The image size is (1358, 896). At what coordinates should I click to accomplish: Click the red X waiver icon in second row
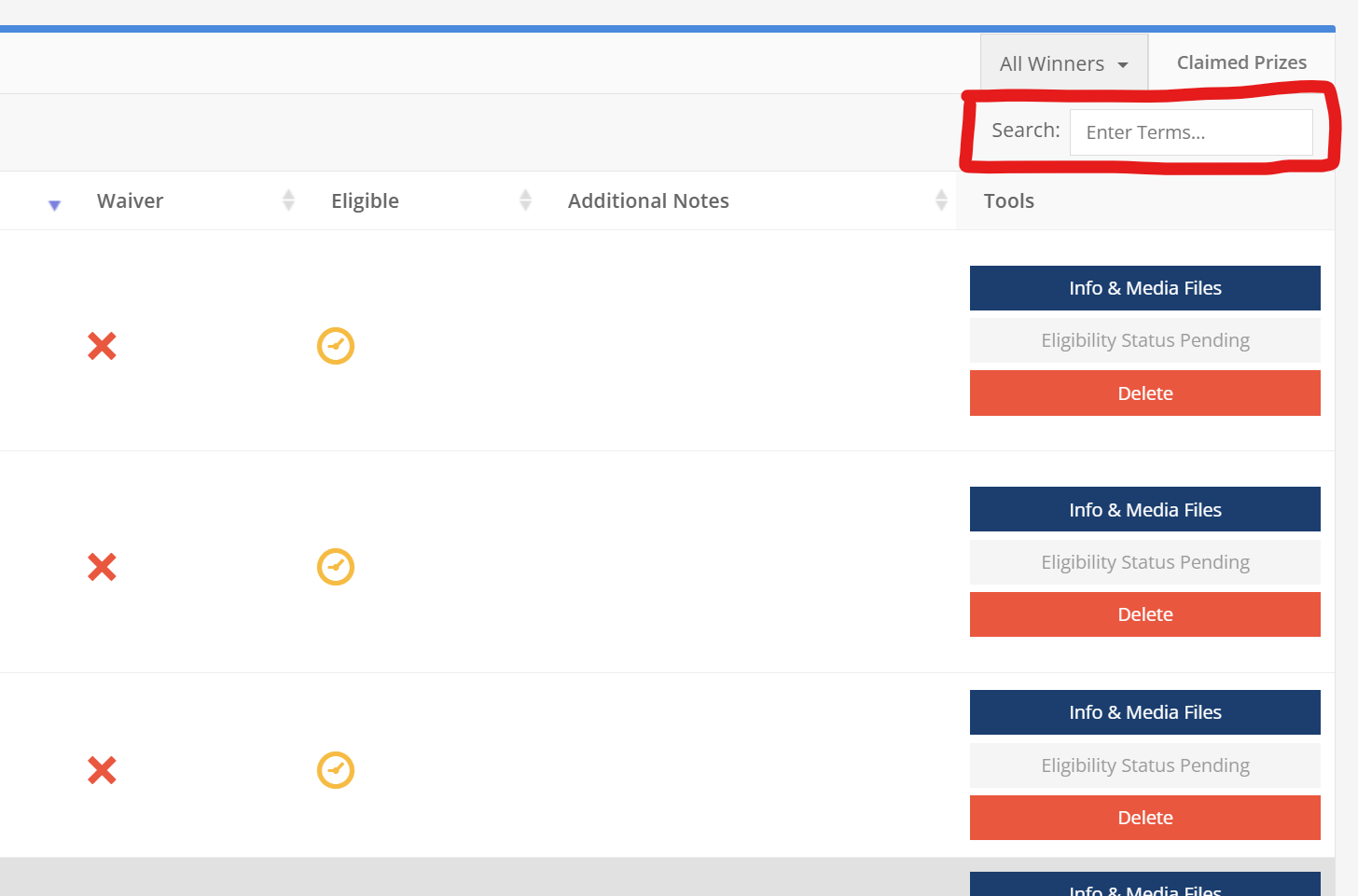pos(102,567)
